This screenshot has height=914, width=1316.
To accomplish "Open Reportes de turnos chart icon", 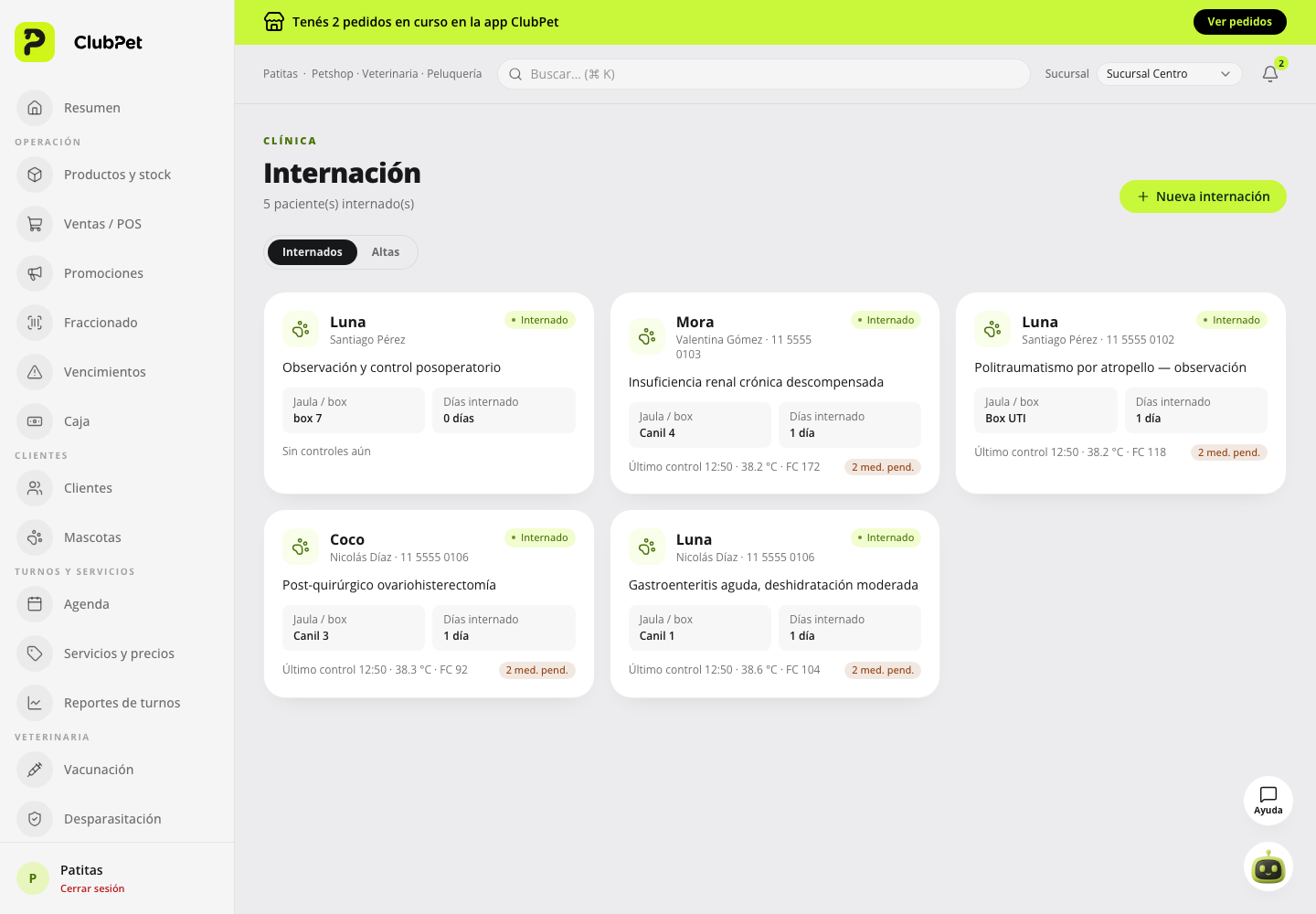I will (x=35, y=703).
